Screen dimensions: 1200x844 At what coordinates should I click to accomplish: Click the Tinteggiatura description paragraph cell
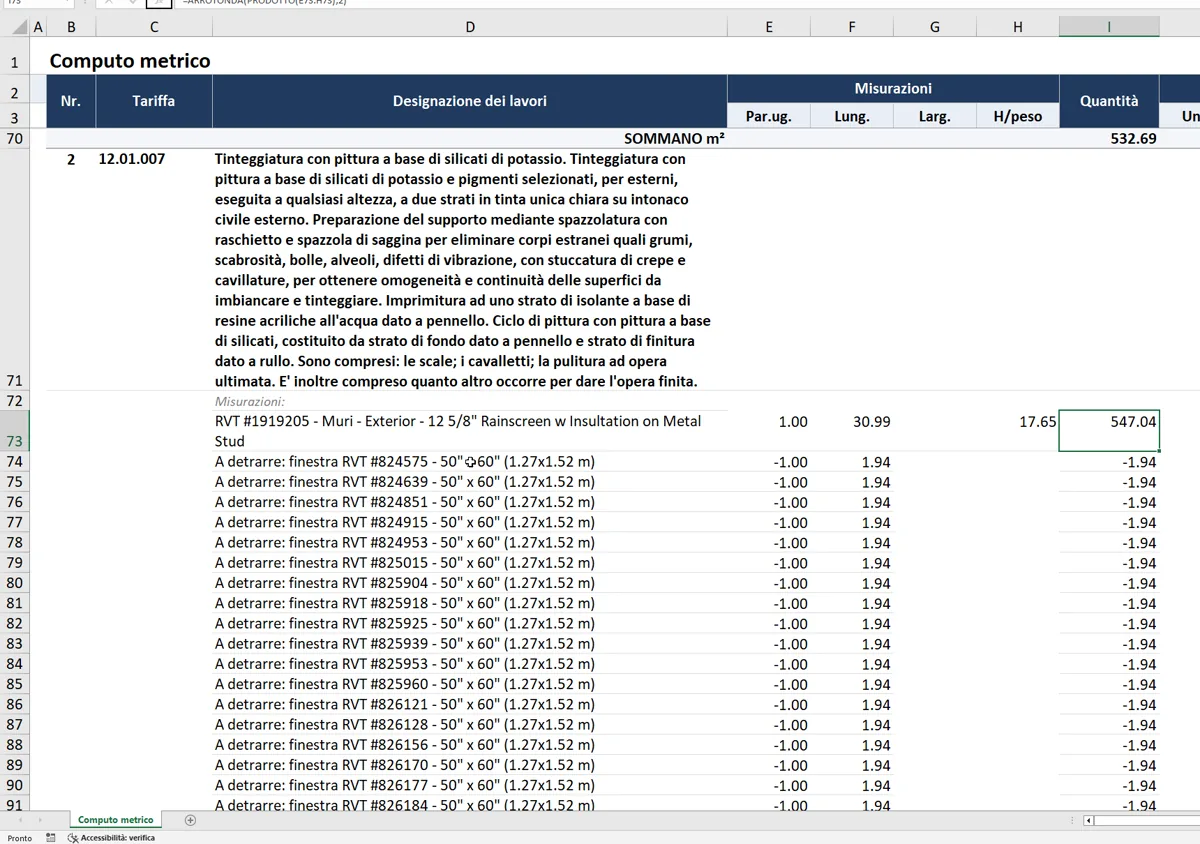click(470, 270)
